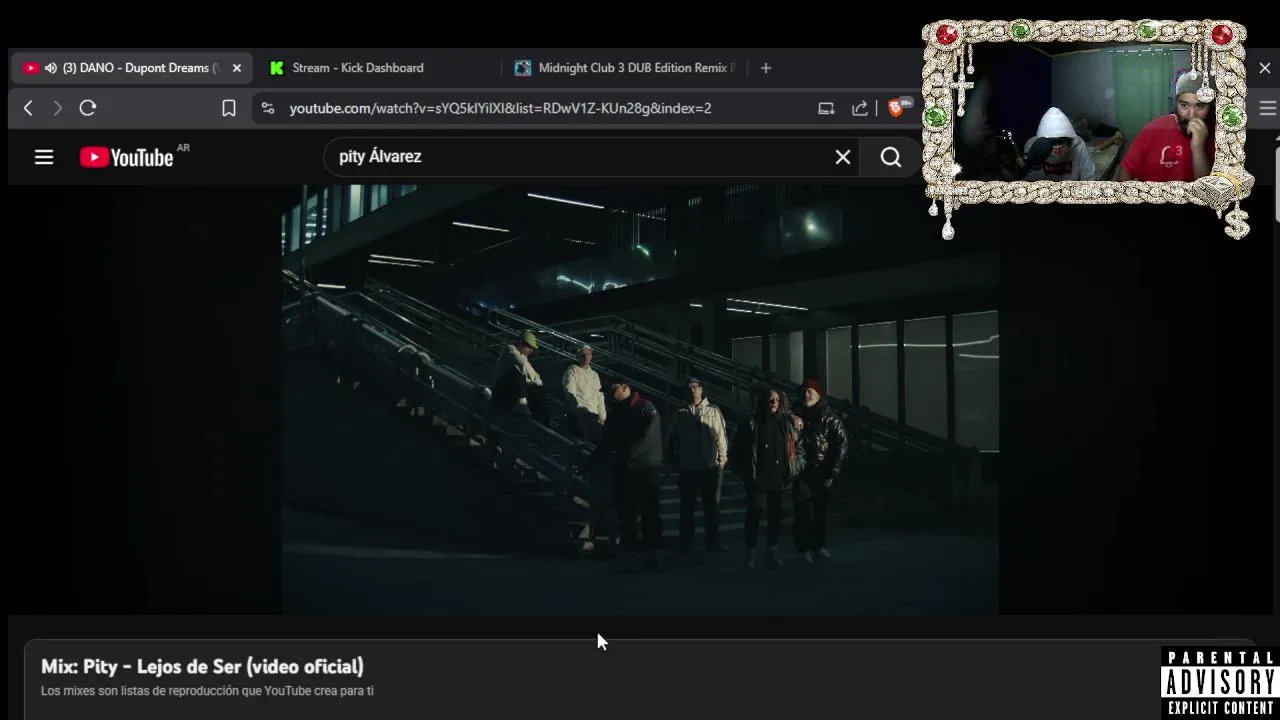Screen dimensions: 1280x720
Task: Go back with browser back arrow
Action: 28,108
